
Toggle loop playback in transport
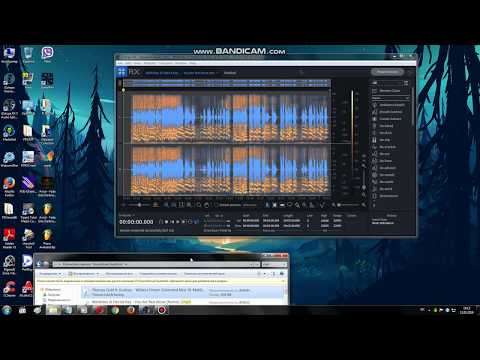tap(190, 222)
